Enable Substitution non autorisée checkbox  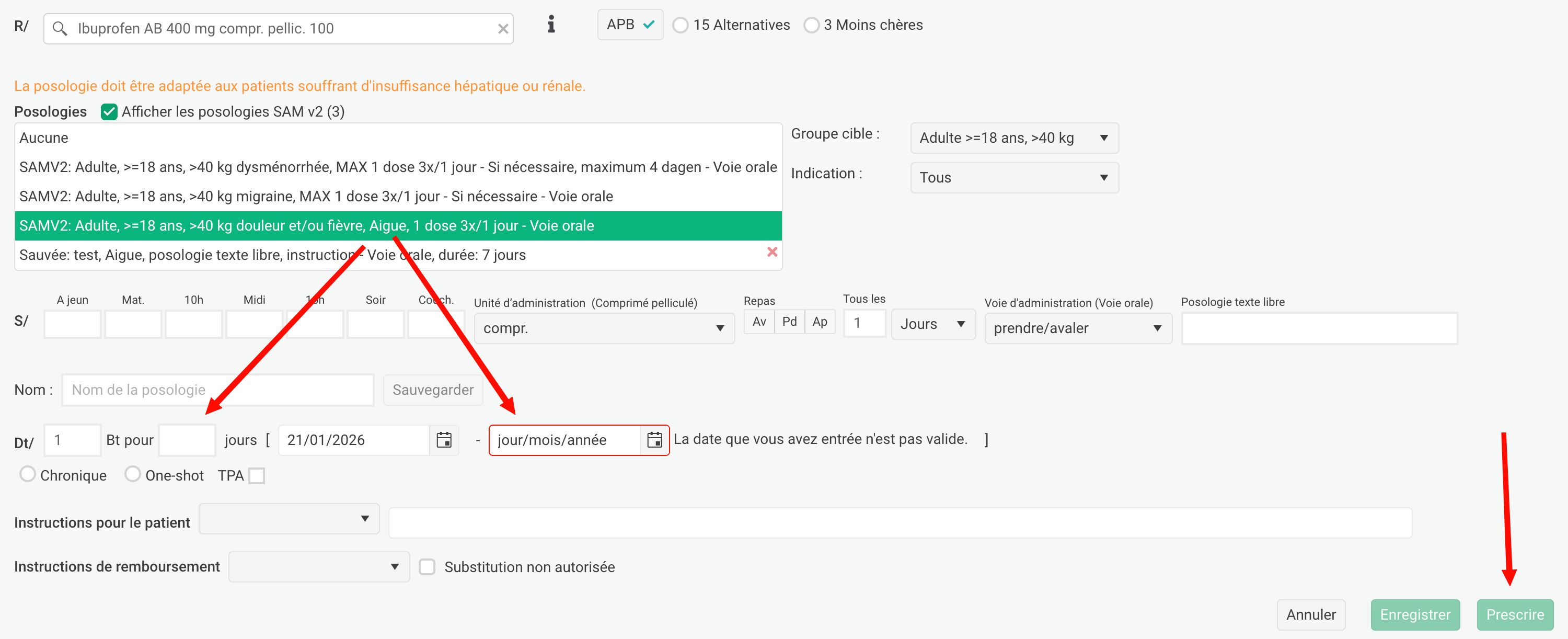click(x=428, y=567)
